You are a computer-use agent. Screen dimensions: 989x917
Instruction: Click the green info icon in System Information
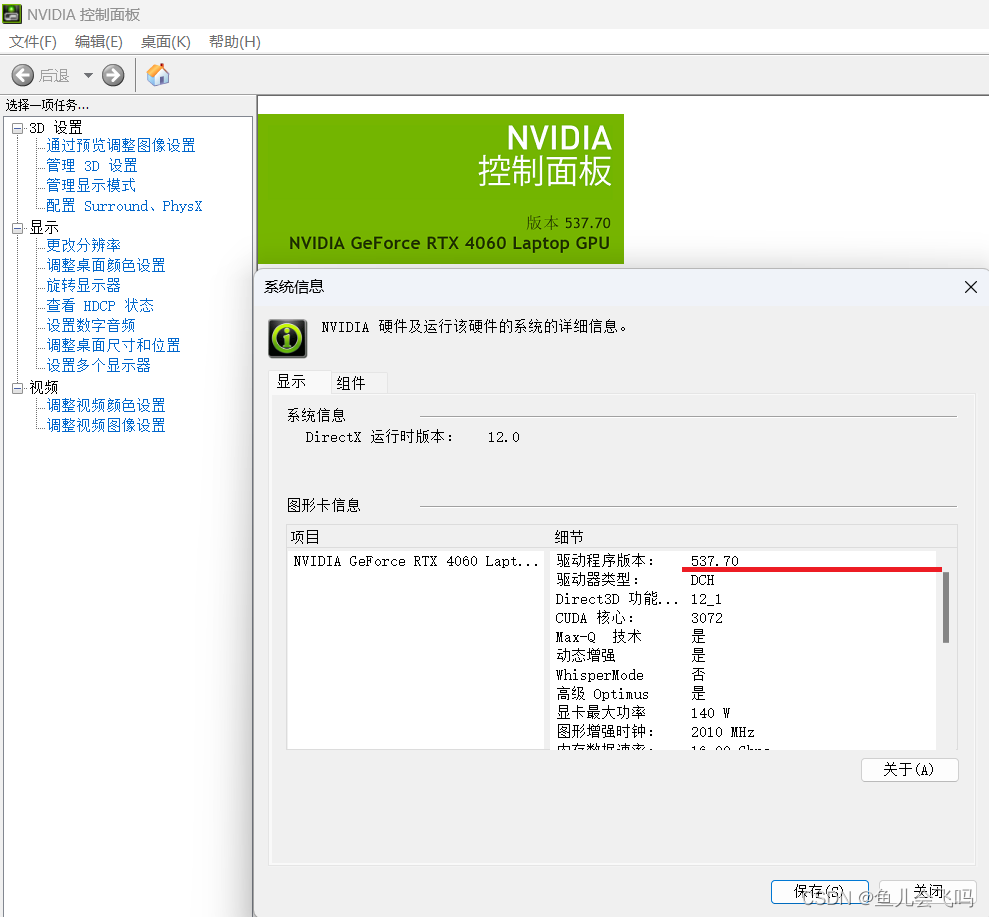click(x=288, y=338)
